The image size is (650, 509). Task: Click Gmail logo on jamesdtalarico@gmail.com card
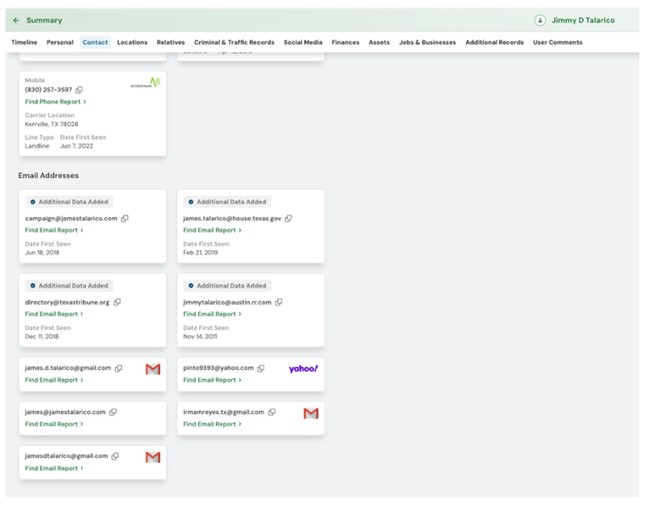pos(153,457)
